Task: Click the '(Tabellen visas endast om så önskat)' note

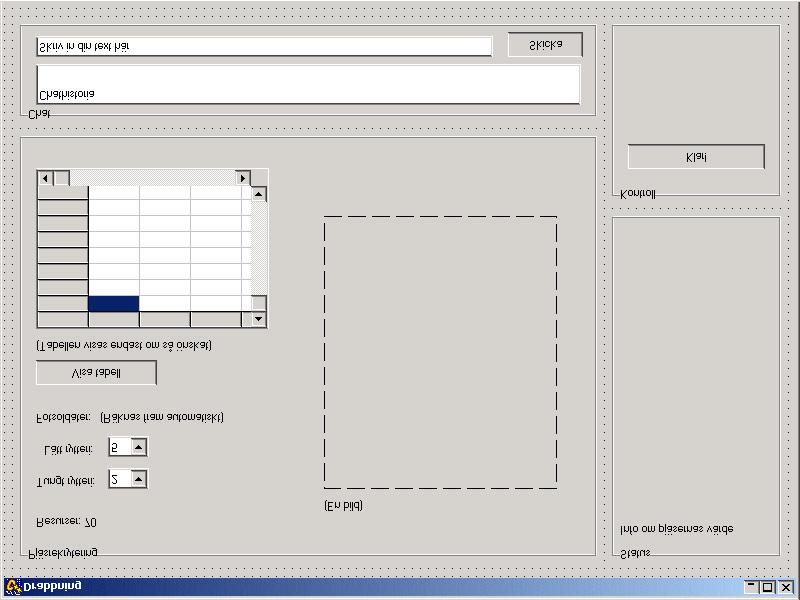Action: click(x=124, y=345)
